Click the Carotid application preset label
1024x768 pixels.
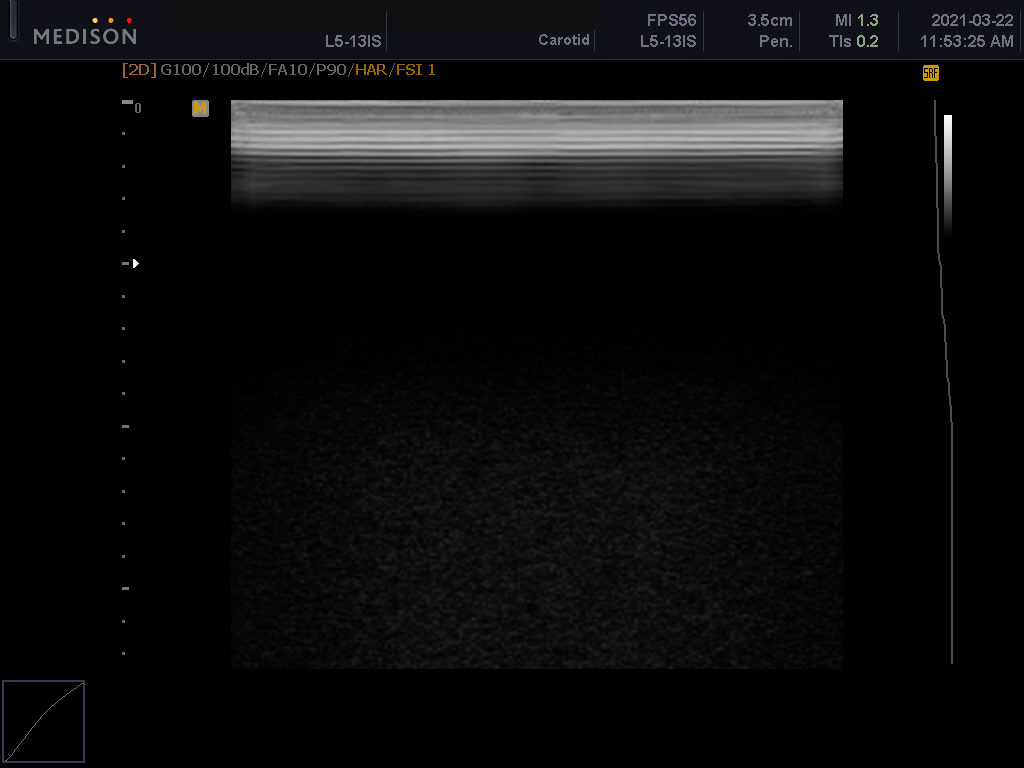tap(564, 41)
